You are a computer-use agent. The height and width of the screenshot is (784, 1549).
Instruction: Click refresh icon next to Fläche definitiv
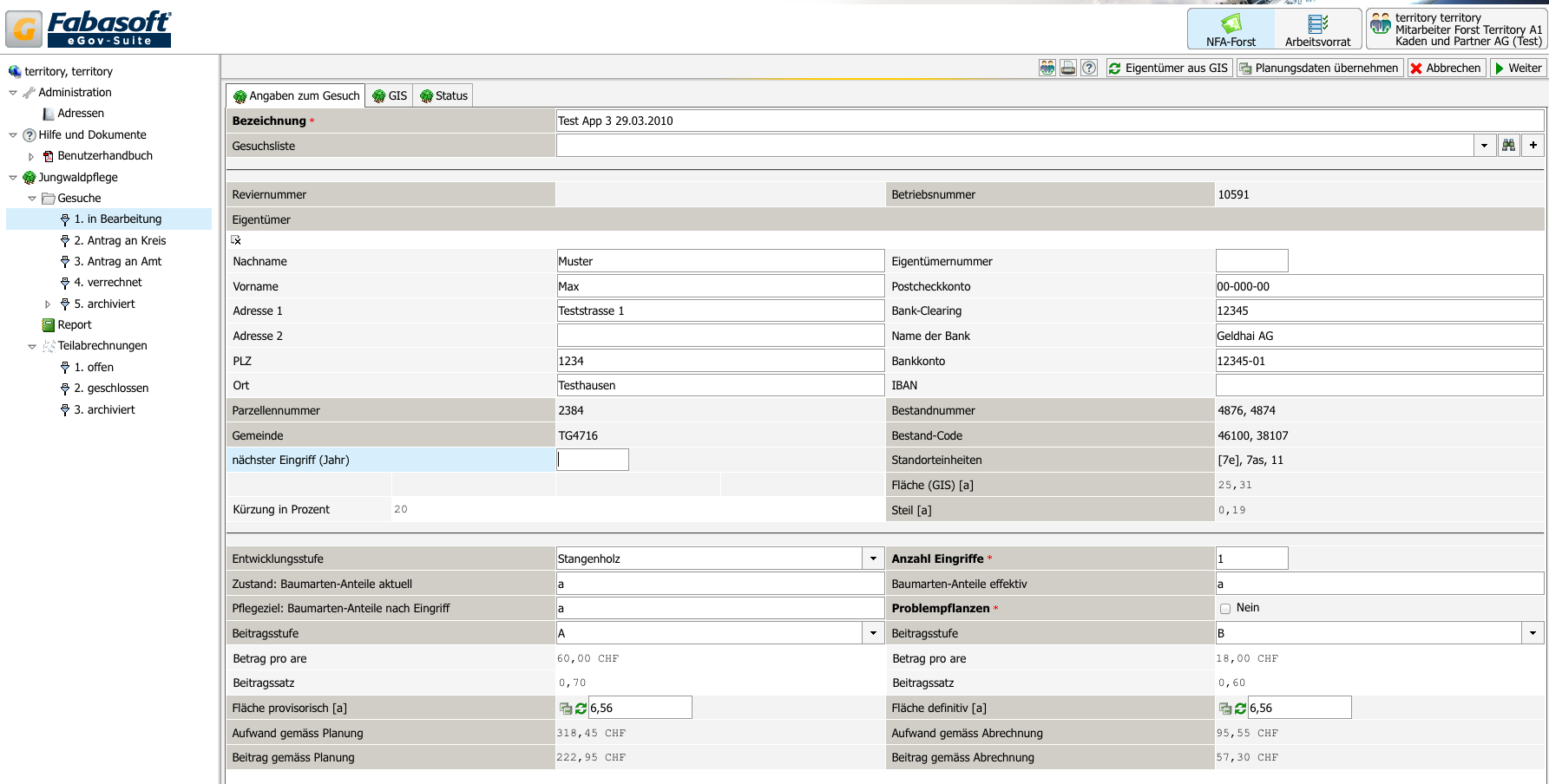(1240, 709)
